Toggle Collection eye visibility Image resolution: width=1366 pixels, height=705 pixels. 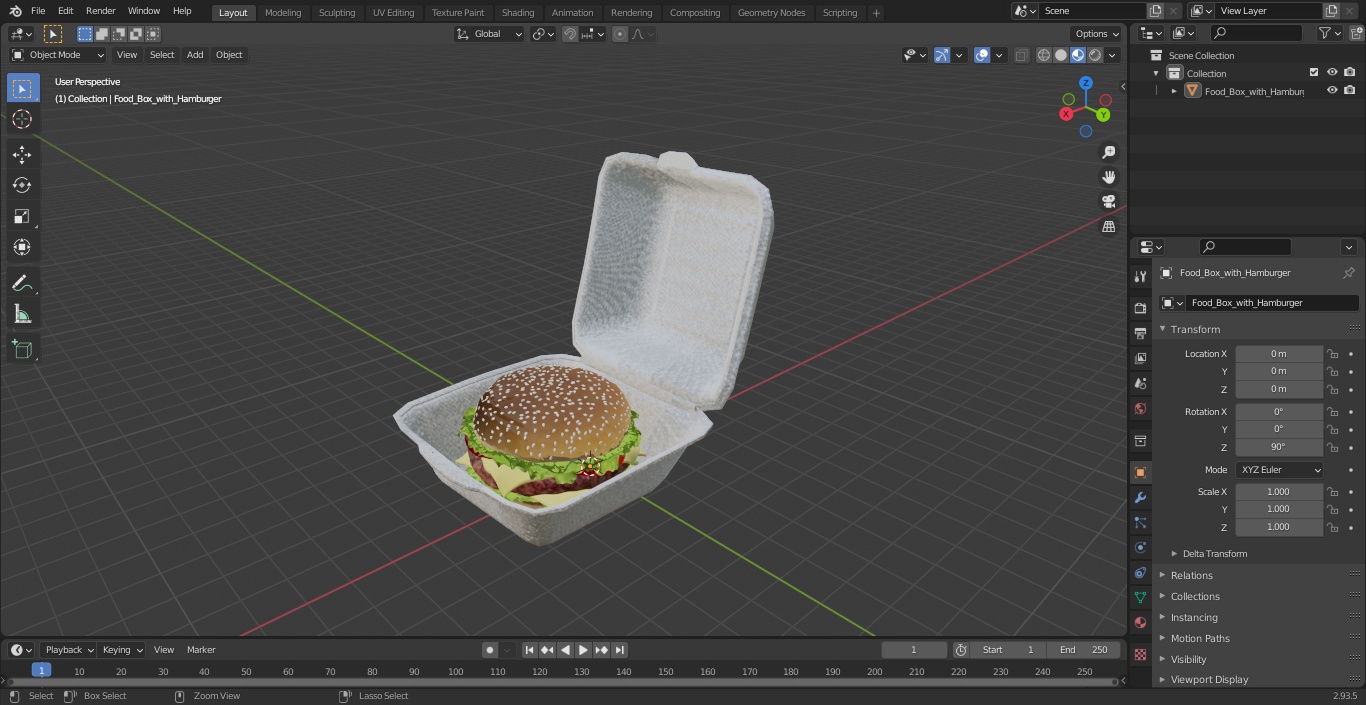point(1332,72)
